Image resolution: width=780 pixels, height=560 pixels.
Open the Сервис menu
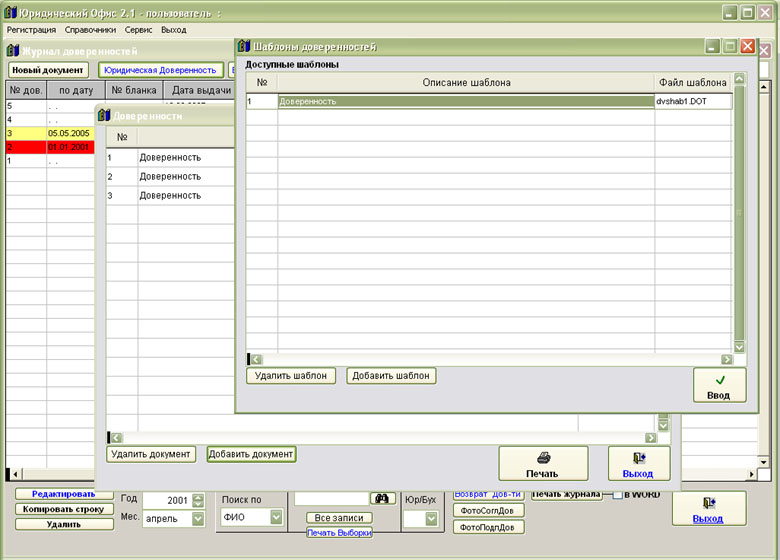coord(138,30)
